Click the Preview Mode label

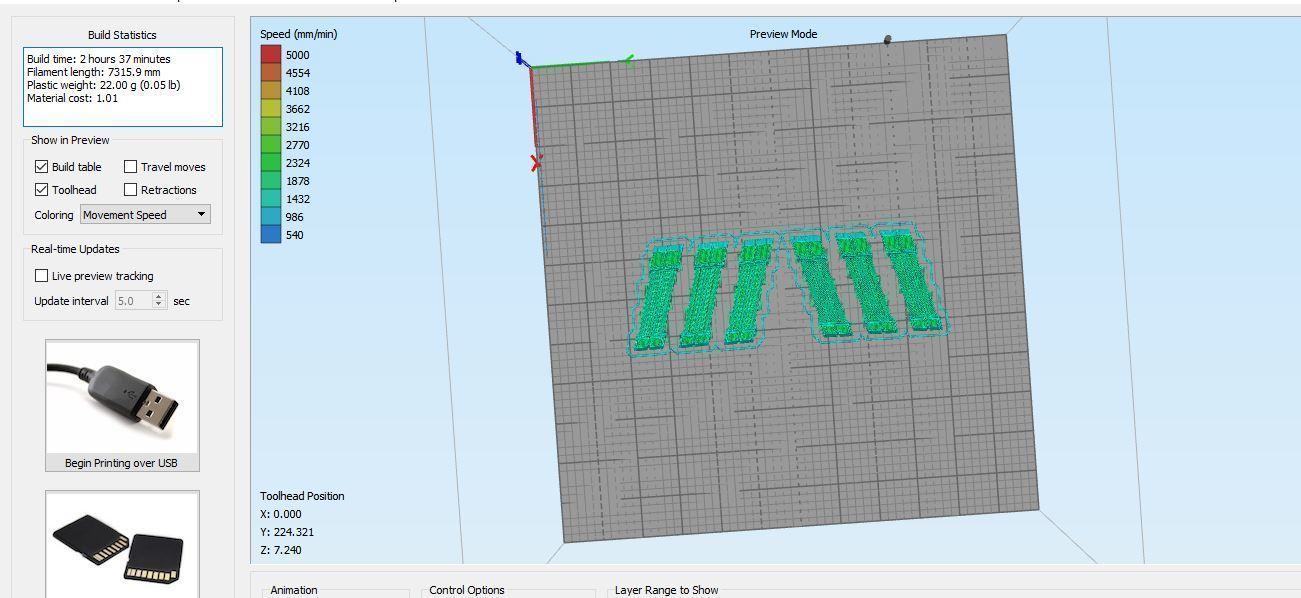783,34
